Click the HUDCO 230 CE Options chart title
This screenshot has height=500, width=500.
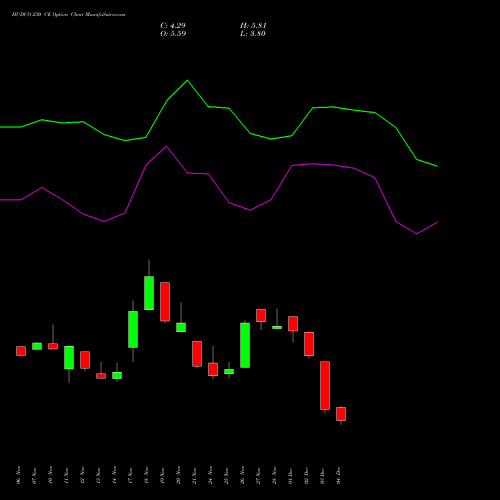coord(69,15)
